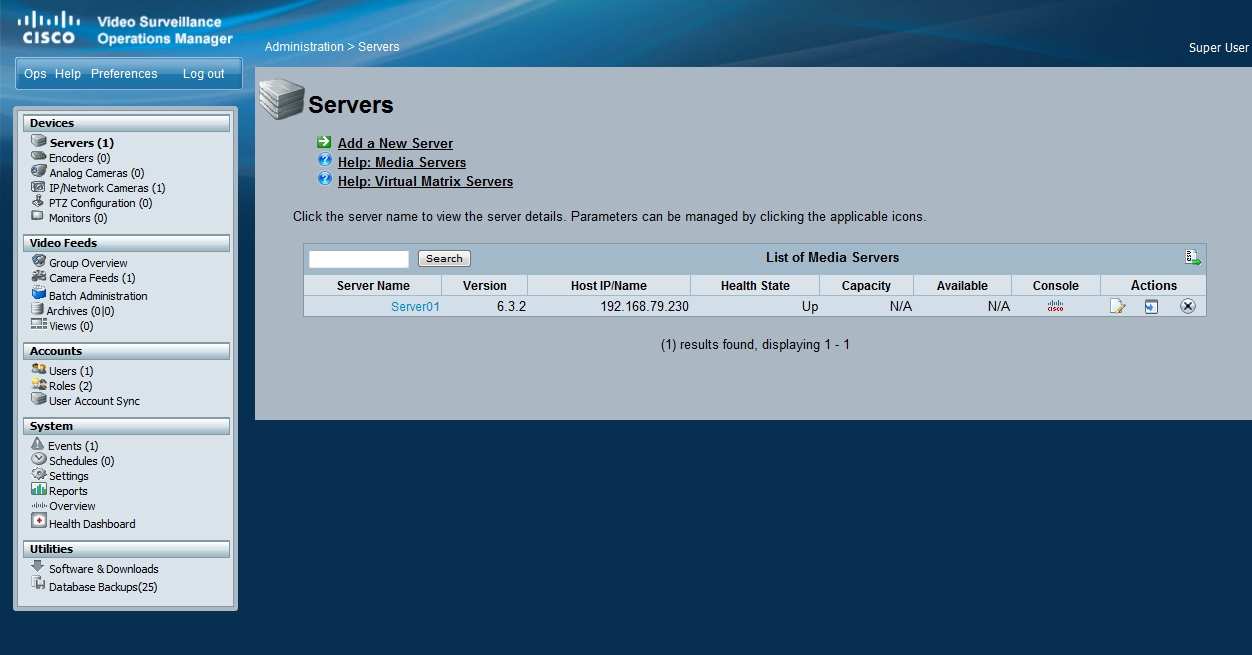Click the window-arrow action icon for Server01
The image size is (1252, 655).
pos(1151,306)
